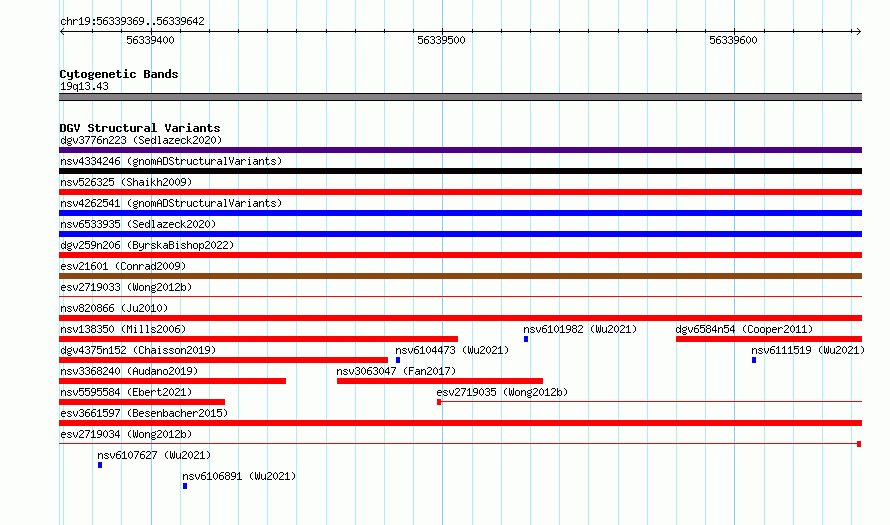
Task: Click the red end square of esv2719034
Action: pos(859,444)
